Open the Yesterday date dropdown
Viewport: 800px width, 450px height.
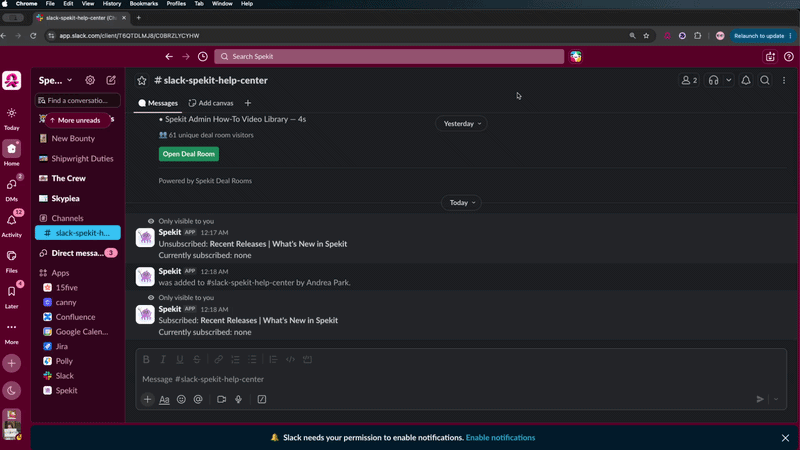461,123
